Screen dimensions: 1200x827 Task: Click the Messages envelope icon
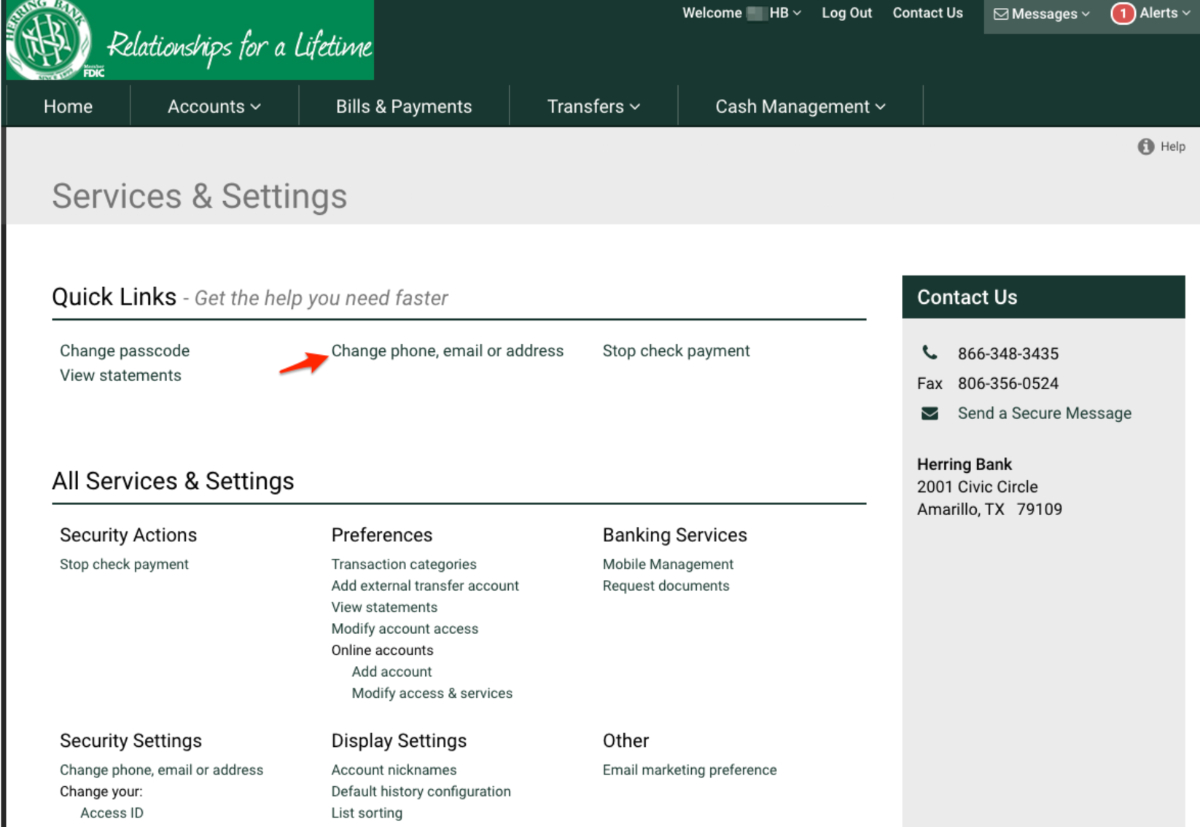point(1000,15)
